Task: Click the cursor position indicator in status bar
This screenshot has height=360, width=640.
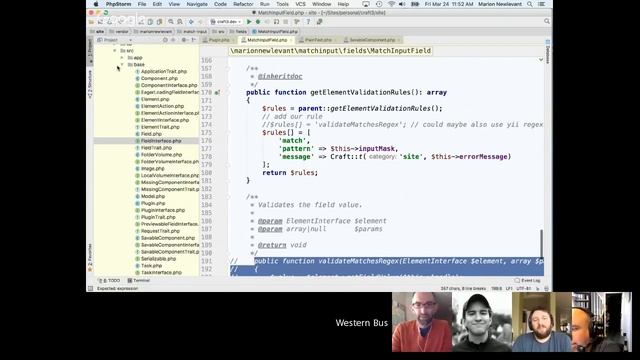Action: pos(497,289)
